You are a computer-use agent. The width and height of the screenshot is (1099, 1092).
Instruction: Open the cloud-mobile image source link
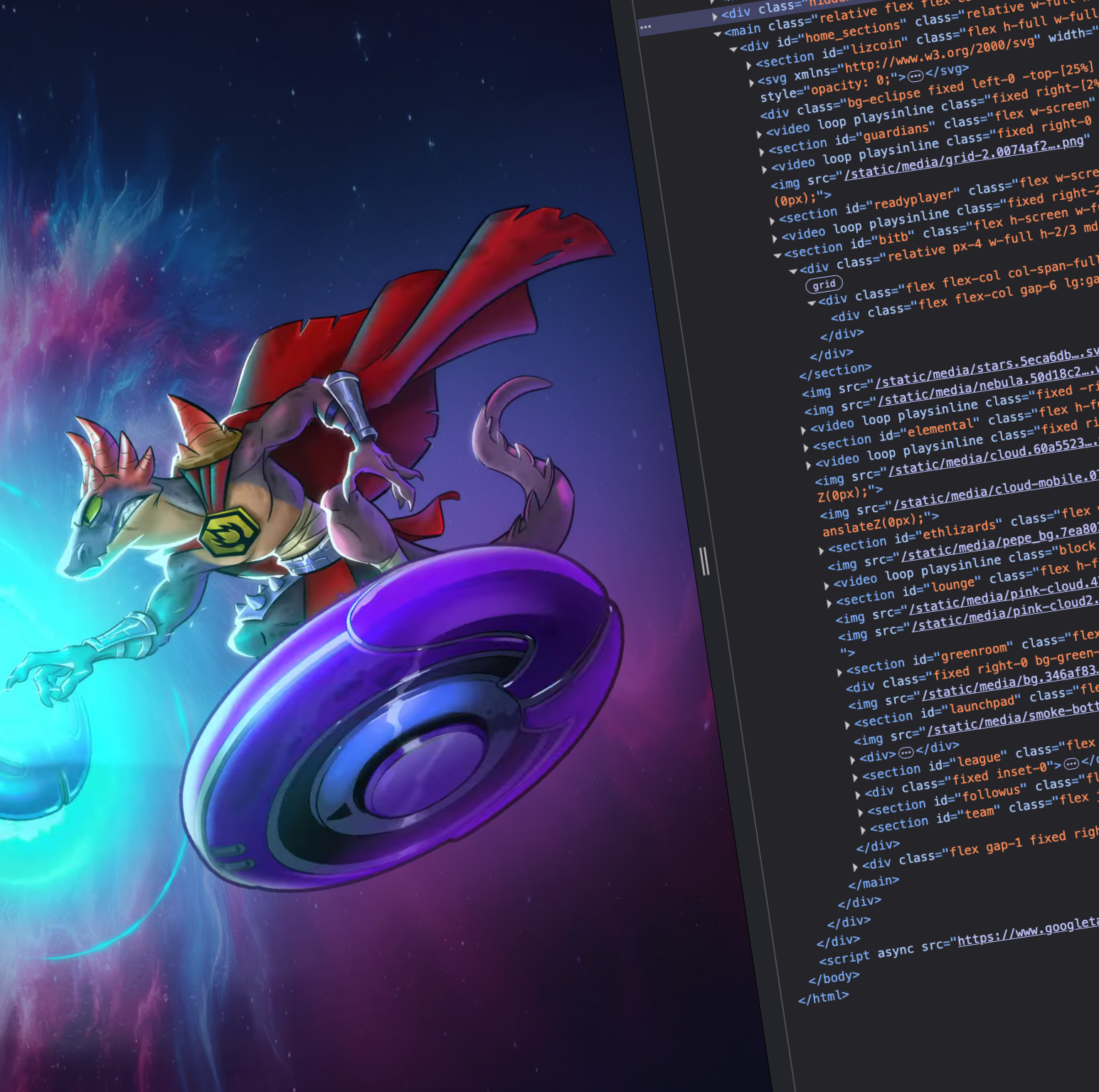click(996, 489)
